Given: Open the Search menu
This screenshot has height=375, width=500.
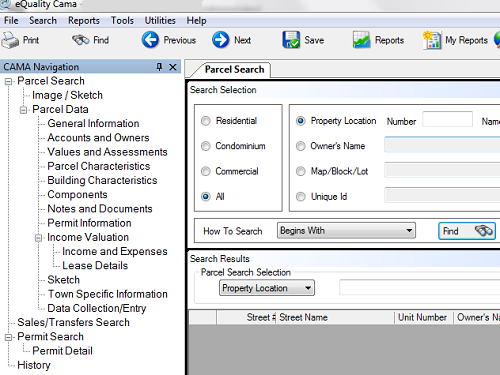Looking at the screenshot, I should pos(43,21).
